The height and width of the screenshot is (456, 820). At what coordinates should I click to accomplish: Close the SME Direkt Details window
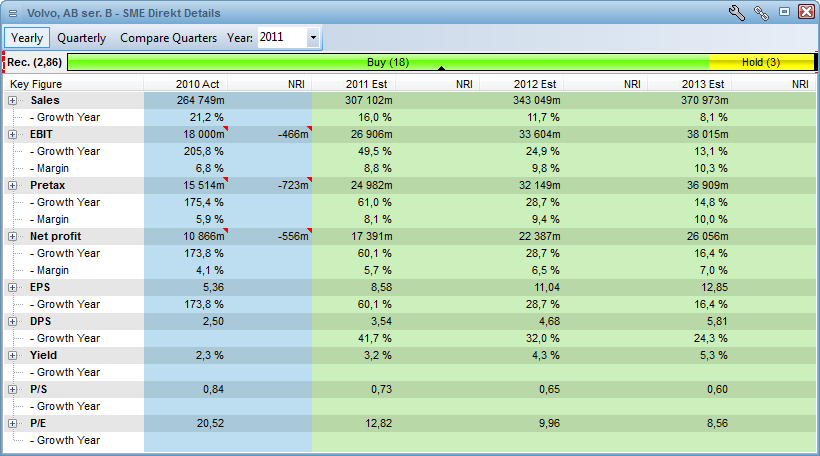point(805,13)
